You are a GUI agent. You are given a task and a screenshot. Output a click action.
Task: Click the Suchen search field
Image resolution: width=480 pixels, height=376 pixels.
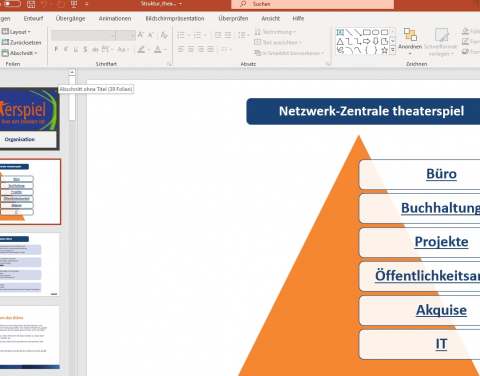click(313, 4)
